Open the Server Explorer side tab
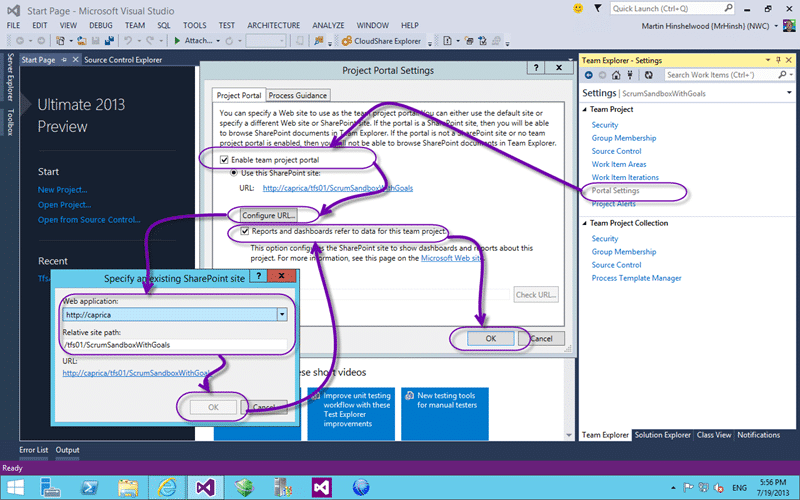This screenshot has height=500, width=800. click(10, 77)
